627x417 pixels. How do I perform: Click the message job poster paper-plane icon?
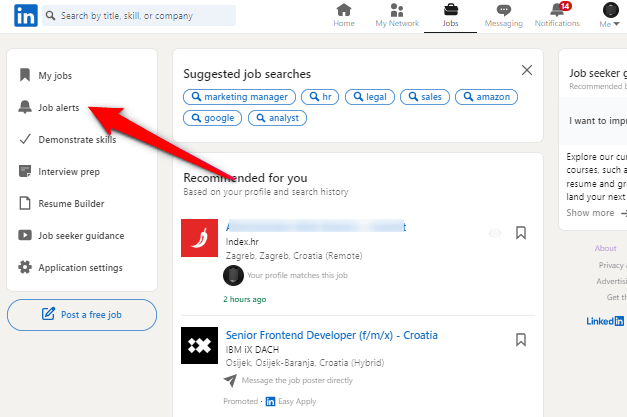click(230, 380)
